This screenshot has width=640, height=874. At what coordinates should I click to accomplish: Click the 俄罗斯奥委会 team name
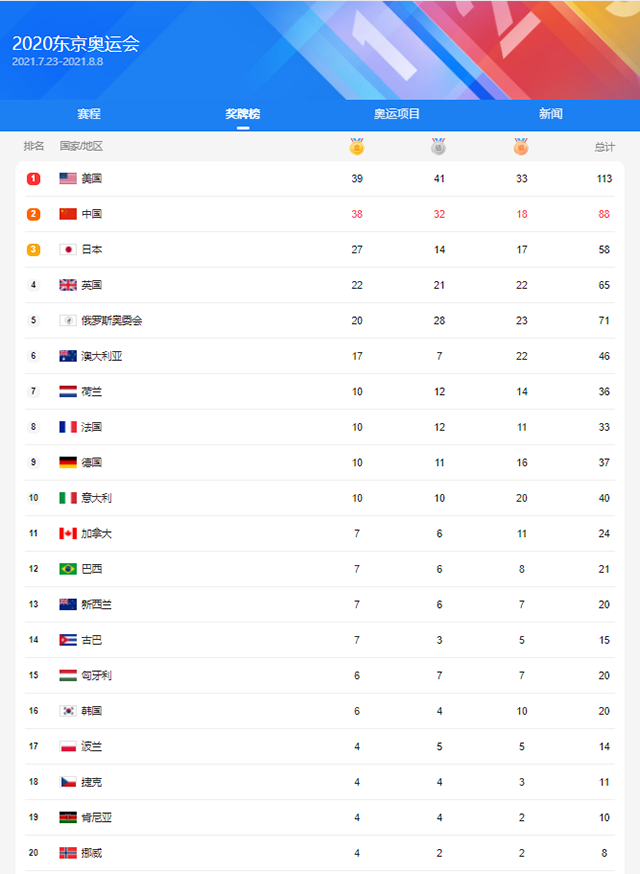coord(112,321)
